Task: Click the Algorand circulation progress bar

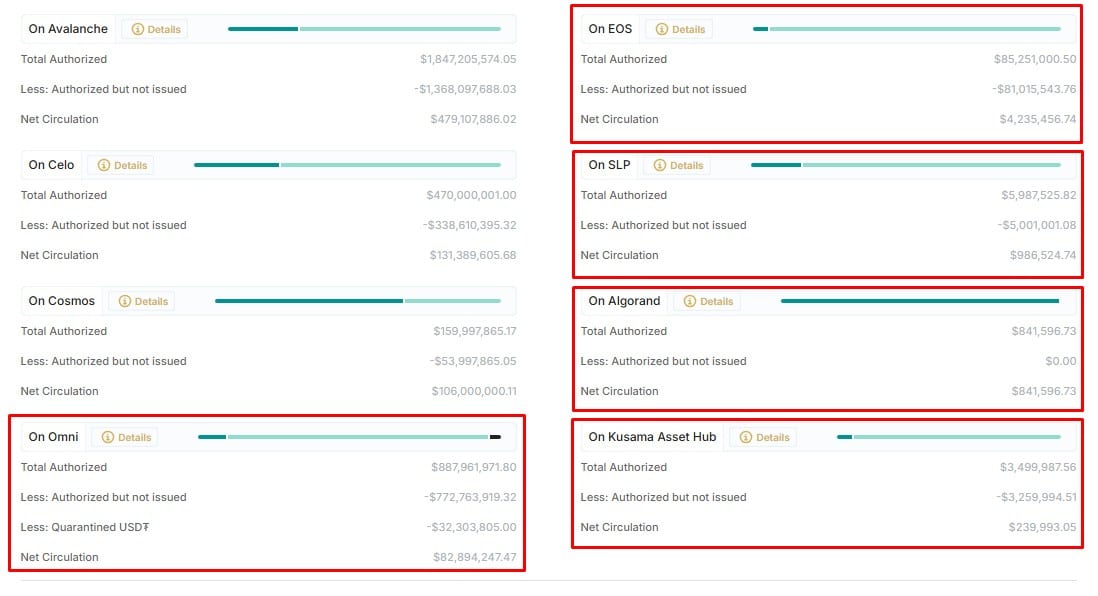Action: pyautogui.click(x=920, y=301)
